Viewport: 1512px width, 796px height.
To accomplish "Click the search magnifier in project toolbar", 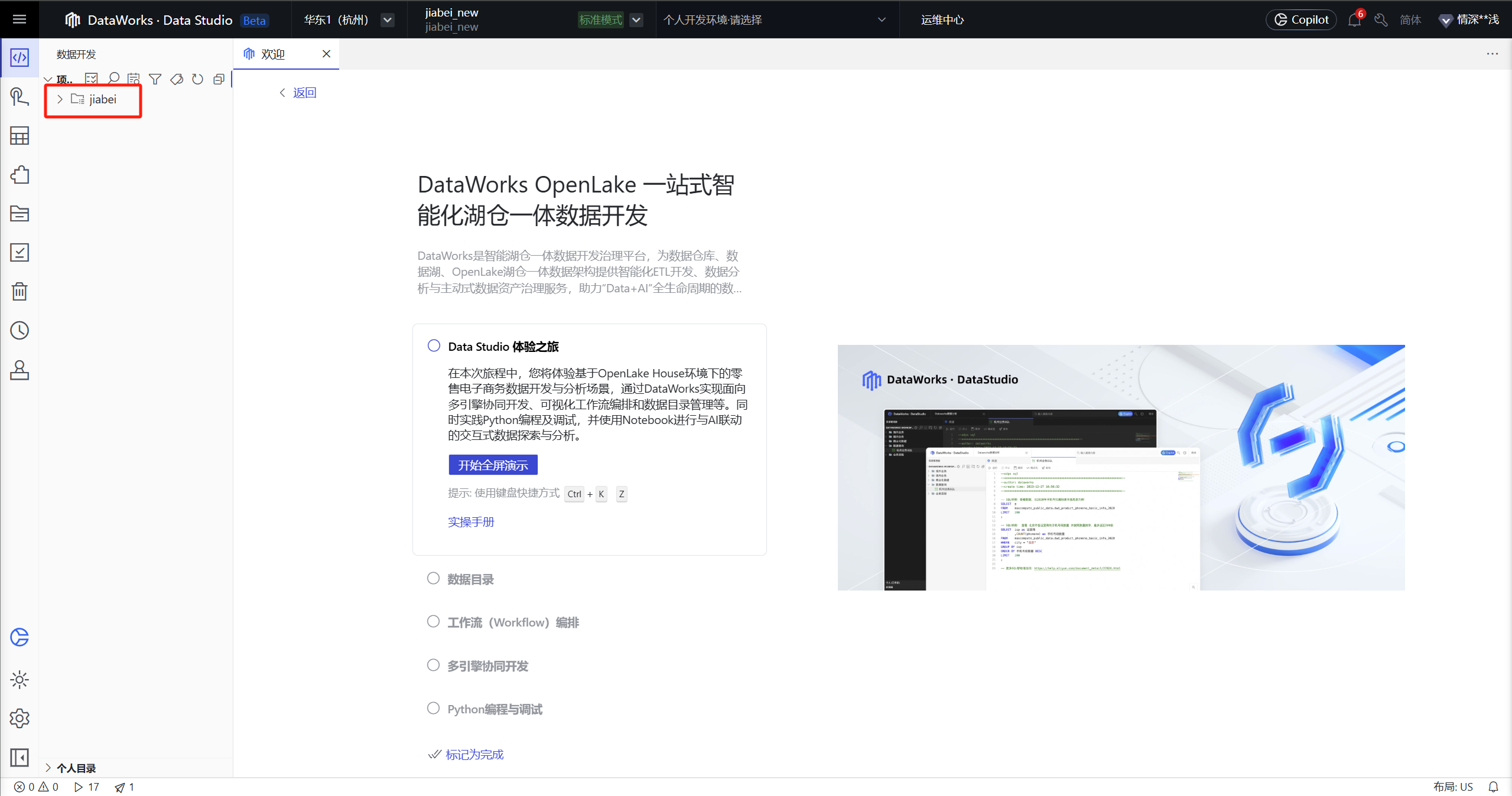I will click(x=113, y=79).
